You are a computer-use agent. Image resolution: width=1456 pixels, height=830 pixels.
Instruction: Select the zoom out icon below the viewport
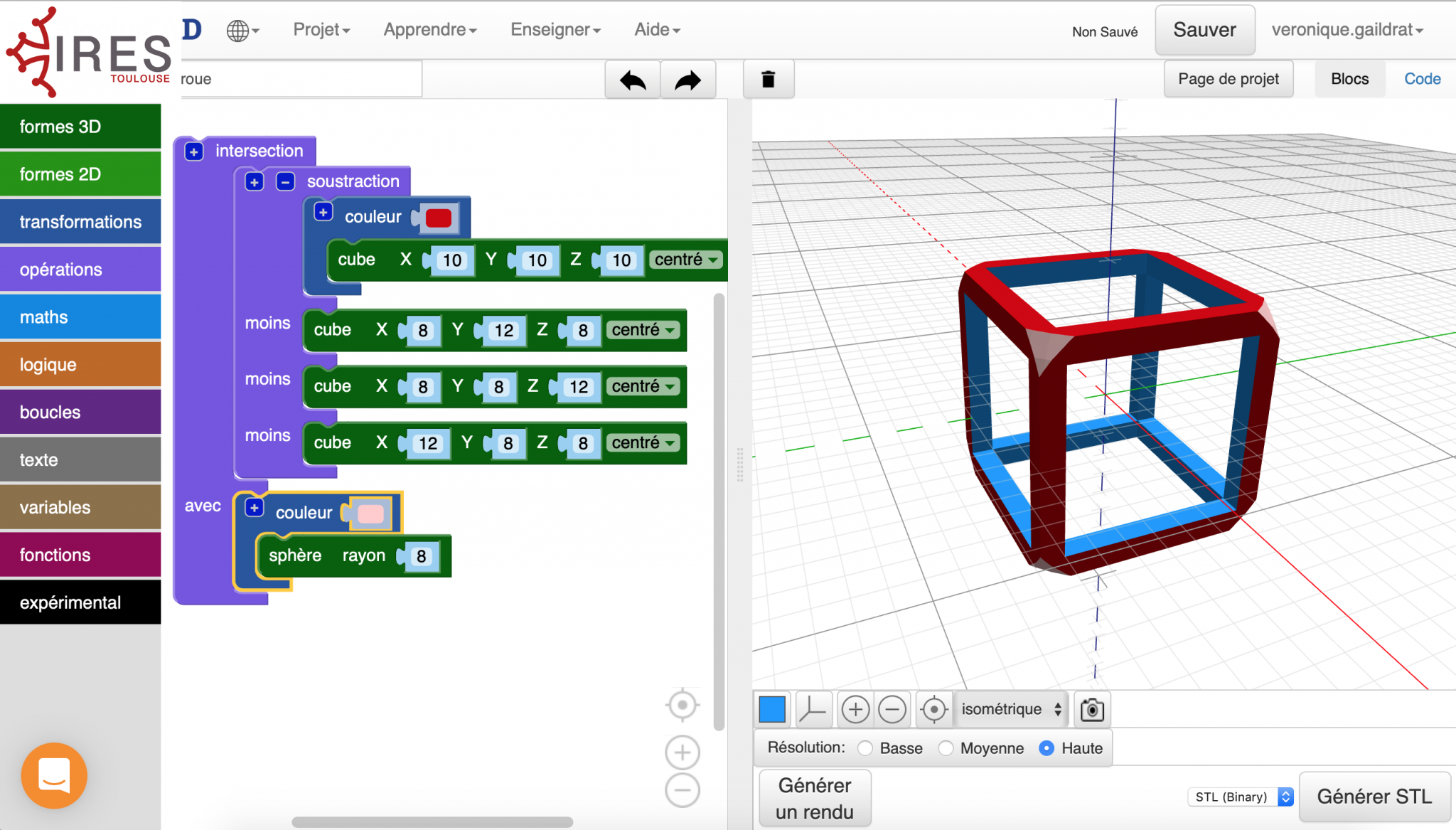[x=894, y=709]
